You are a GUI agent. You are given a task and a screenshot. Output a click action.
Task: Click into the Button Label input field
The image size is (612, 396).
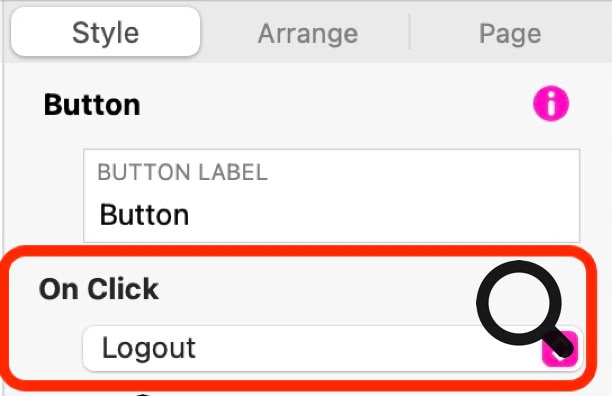[x=331, y=195]
